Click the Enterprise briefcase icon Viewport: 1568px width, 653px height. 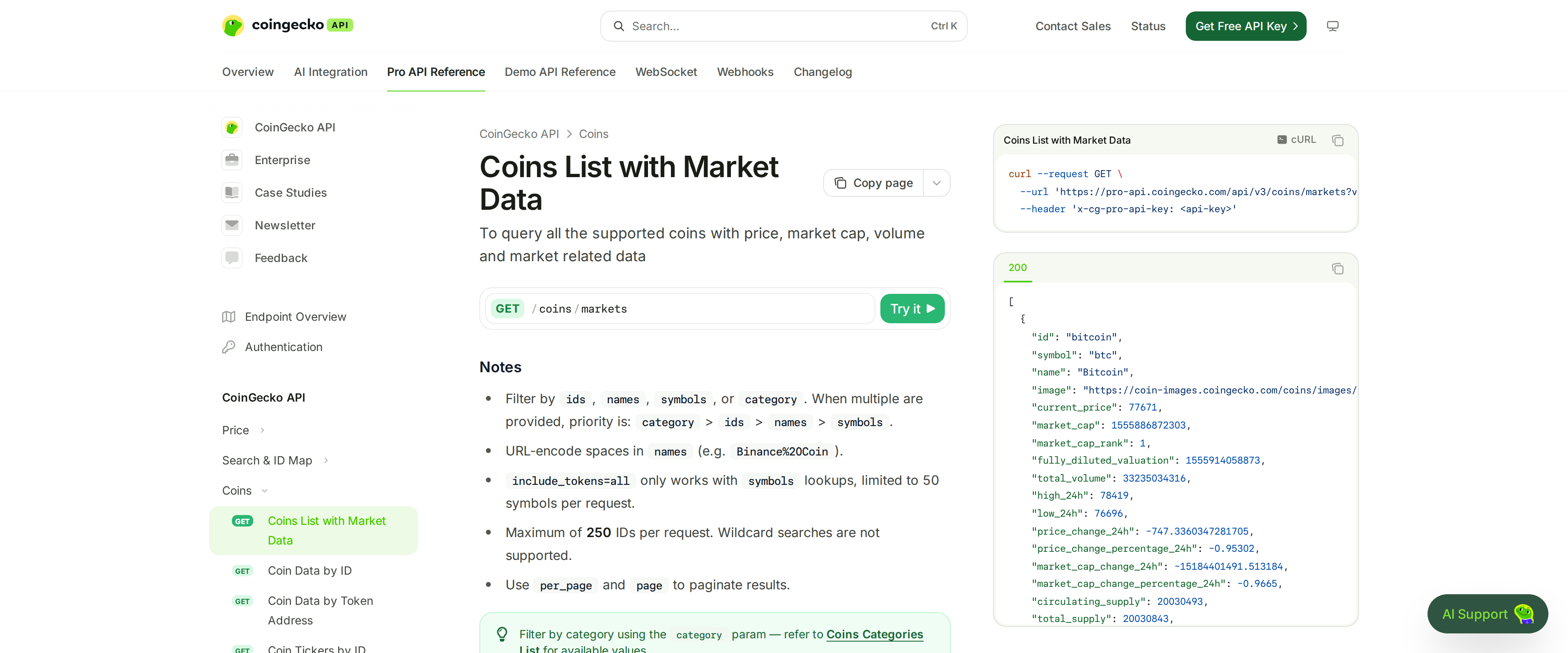click(232, 160)
